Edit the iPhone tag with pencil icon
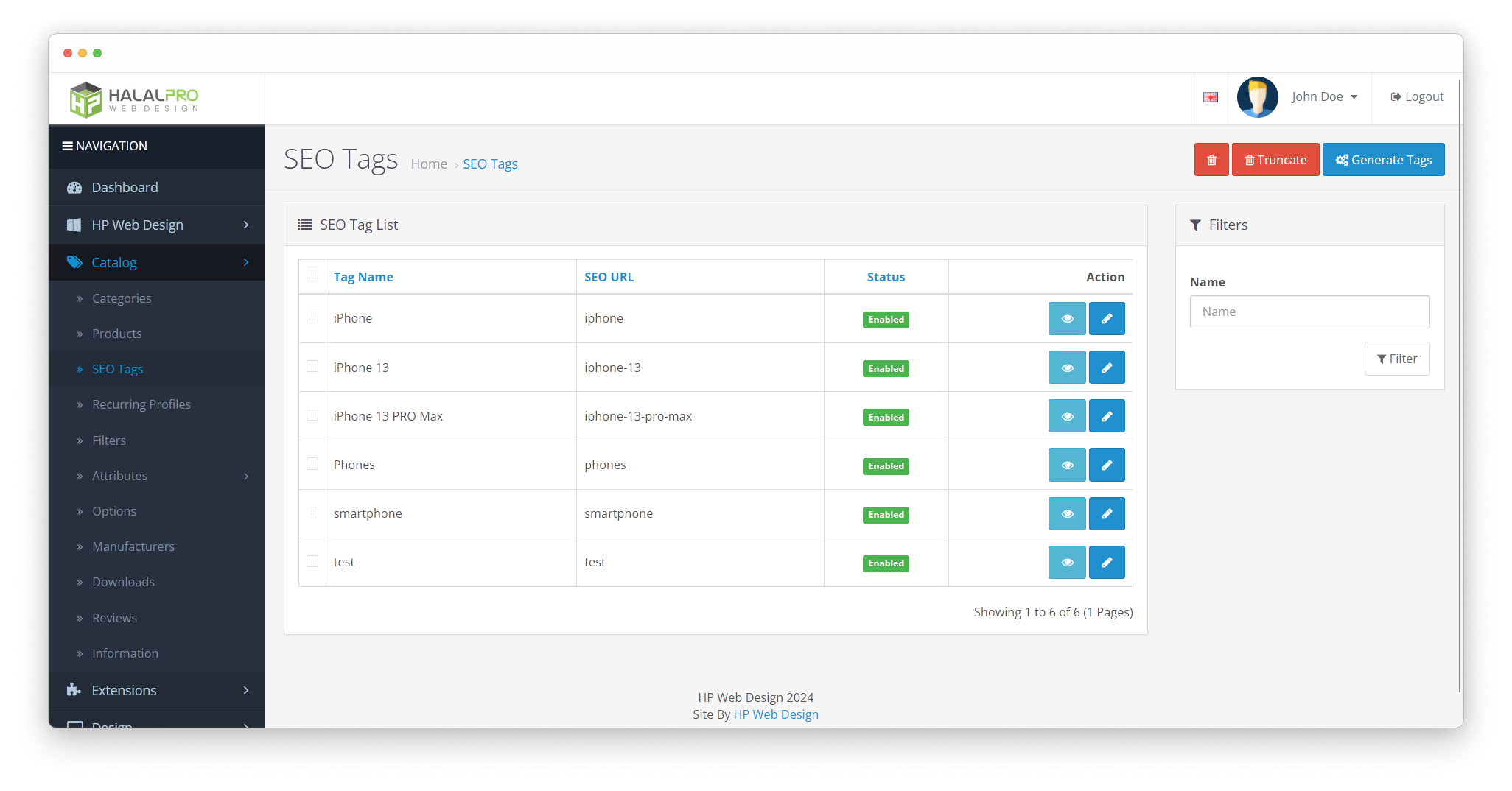 (x=1107, y=319)
